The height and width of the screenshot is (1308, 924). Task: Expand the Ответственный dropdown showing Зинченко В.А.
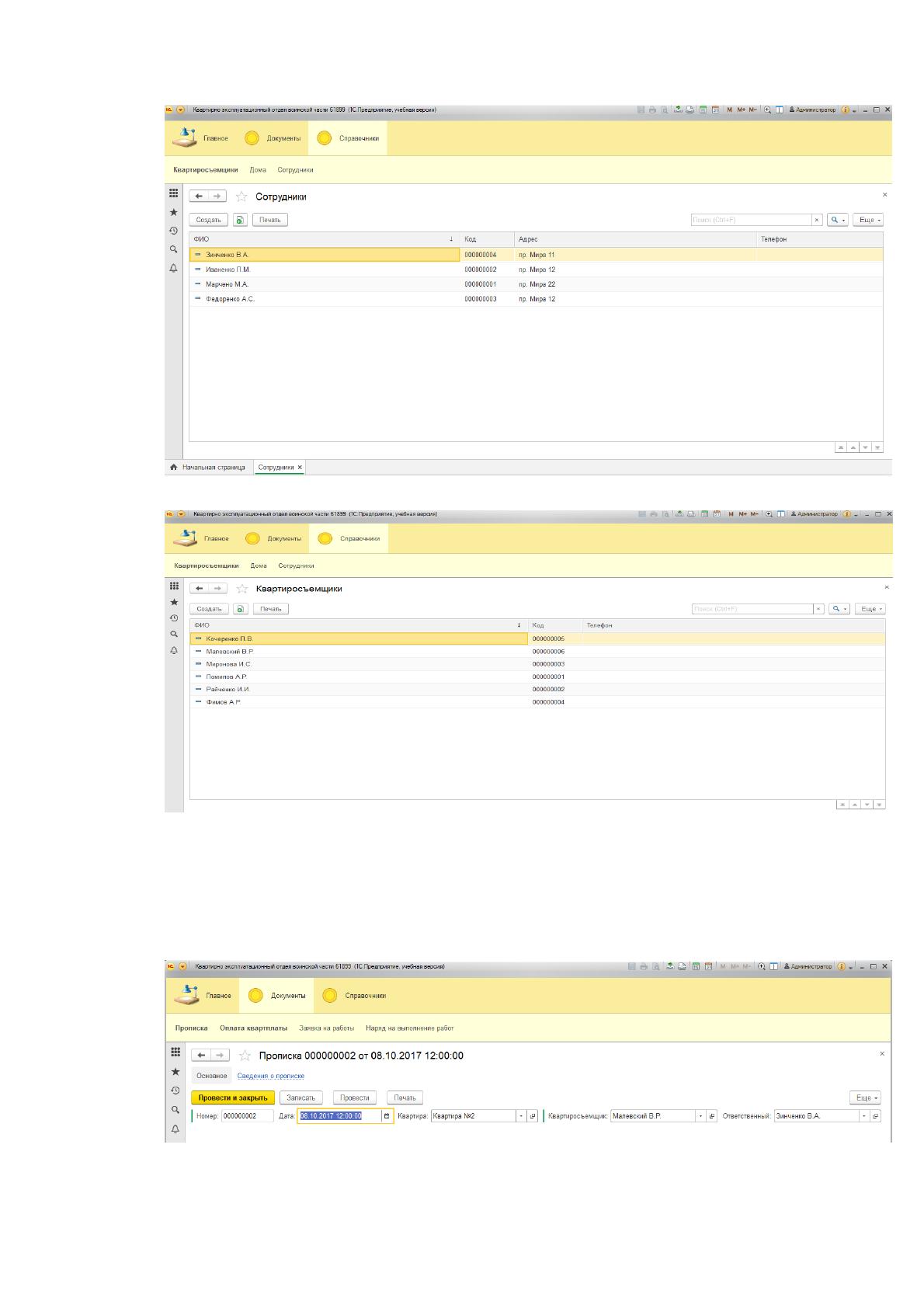point(864,1116)
